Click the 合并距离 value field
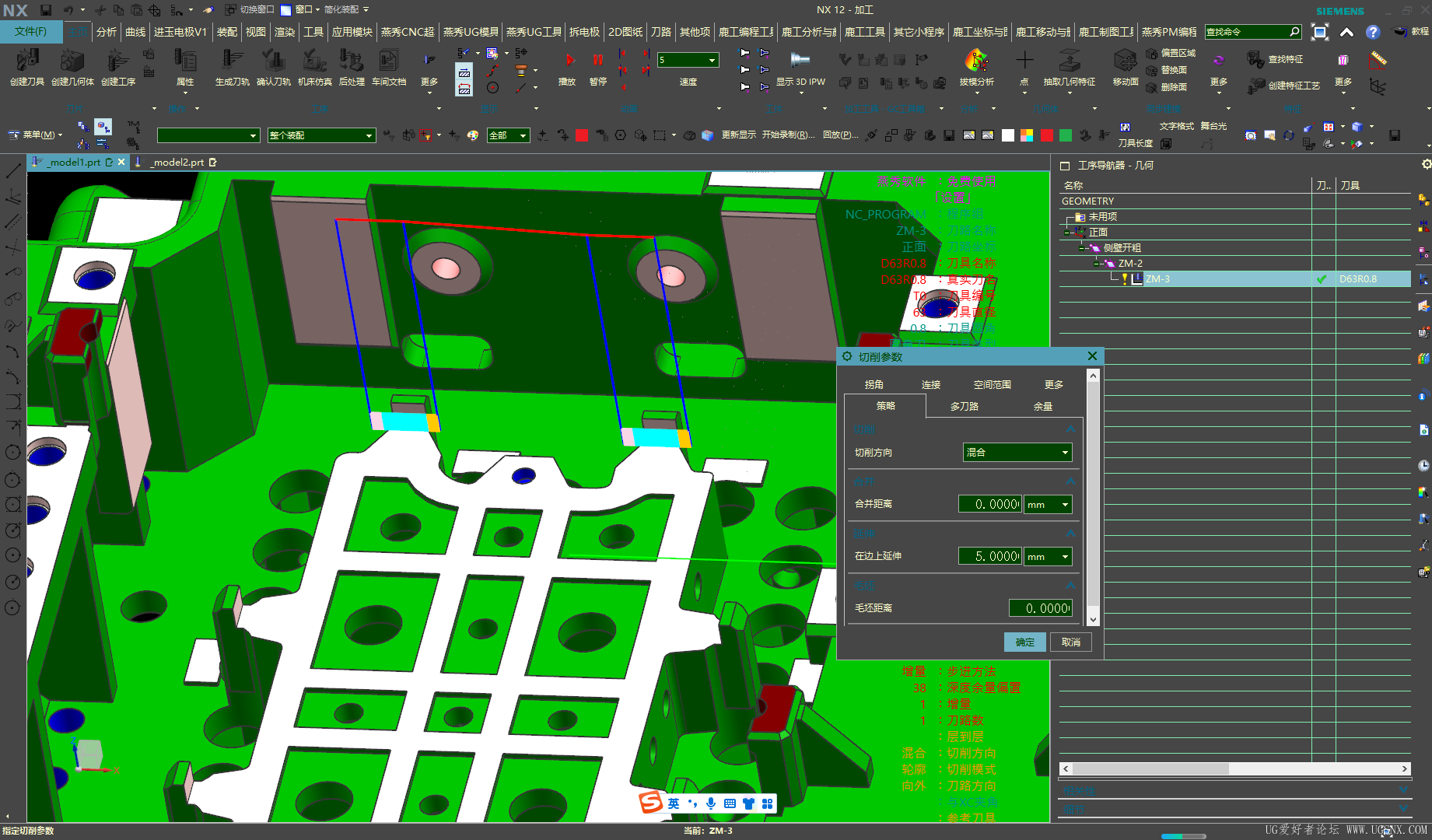The width and height of the screenshot is (1432, 840). point(989,504)
